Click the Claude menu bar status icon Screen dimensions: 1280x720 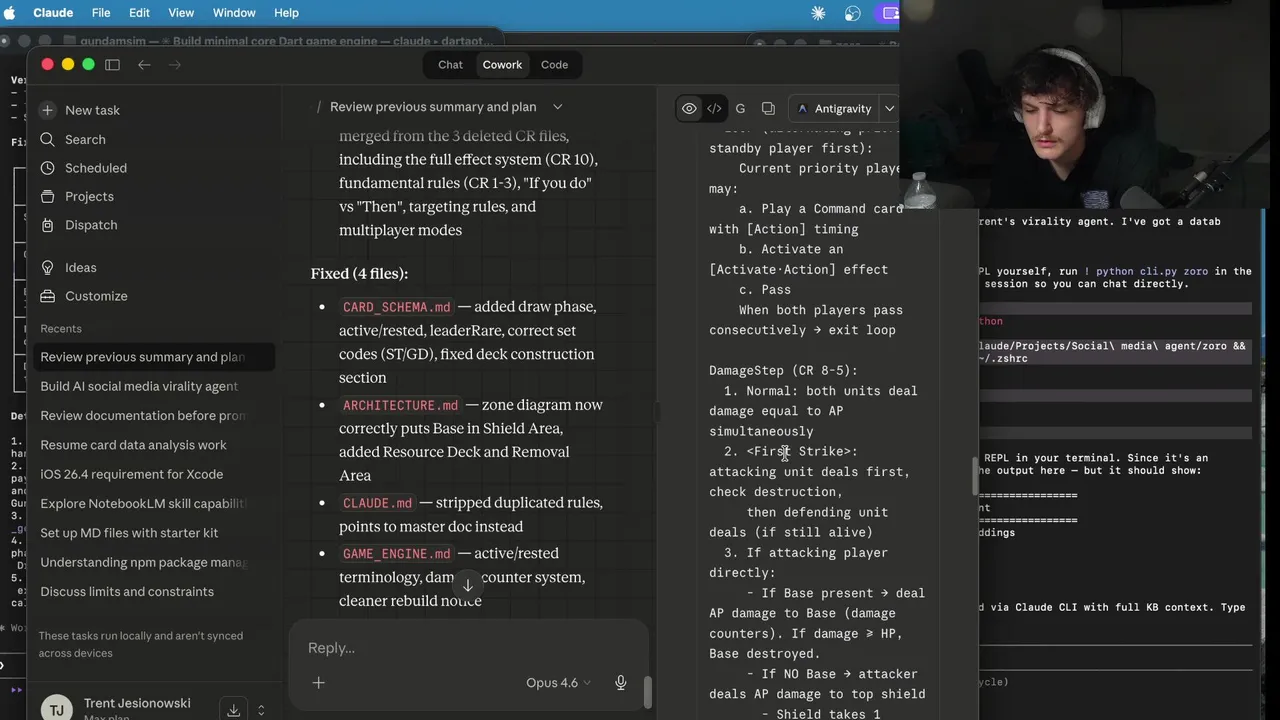coord(818,13)
